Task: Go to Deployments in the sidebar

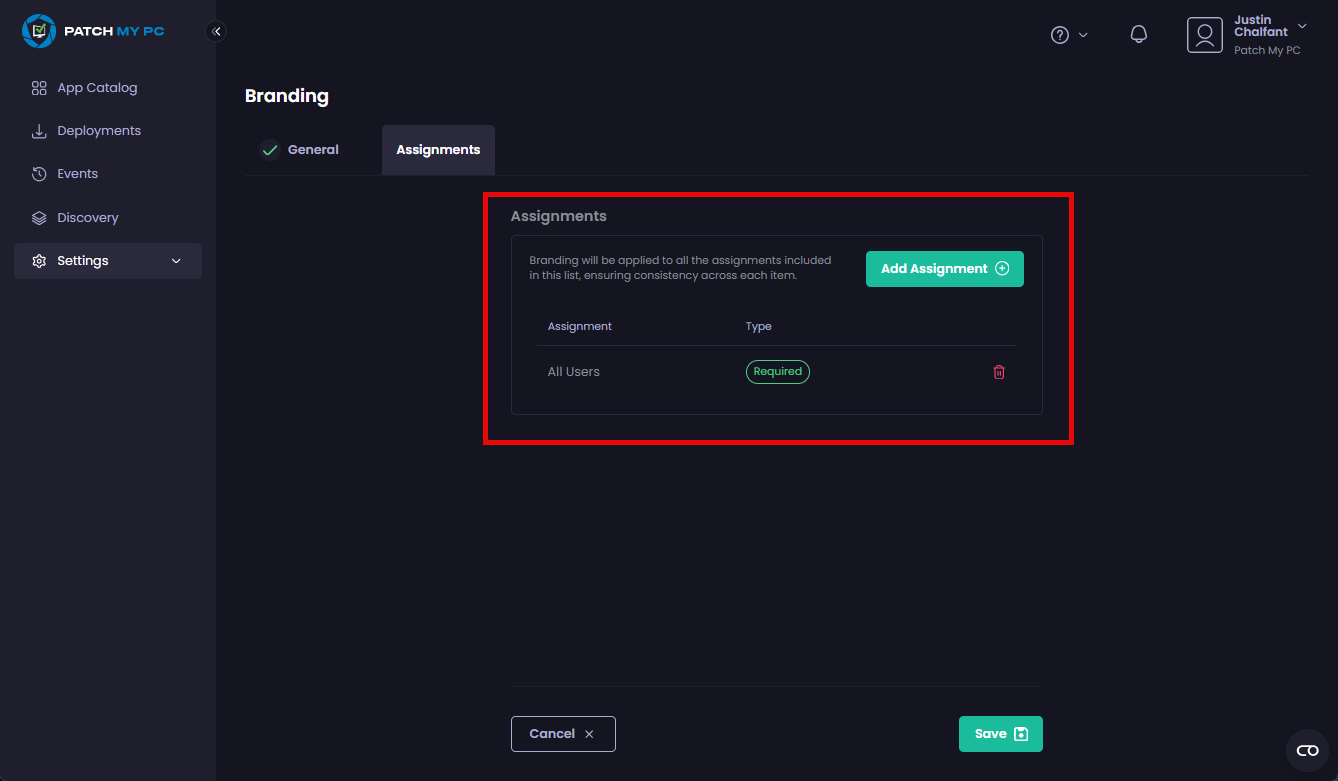Action: (x=98, y=131)
